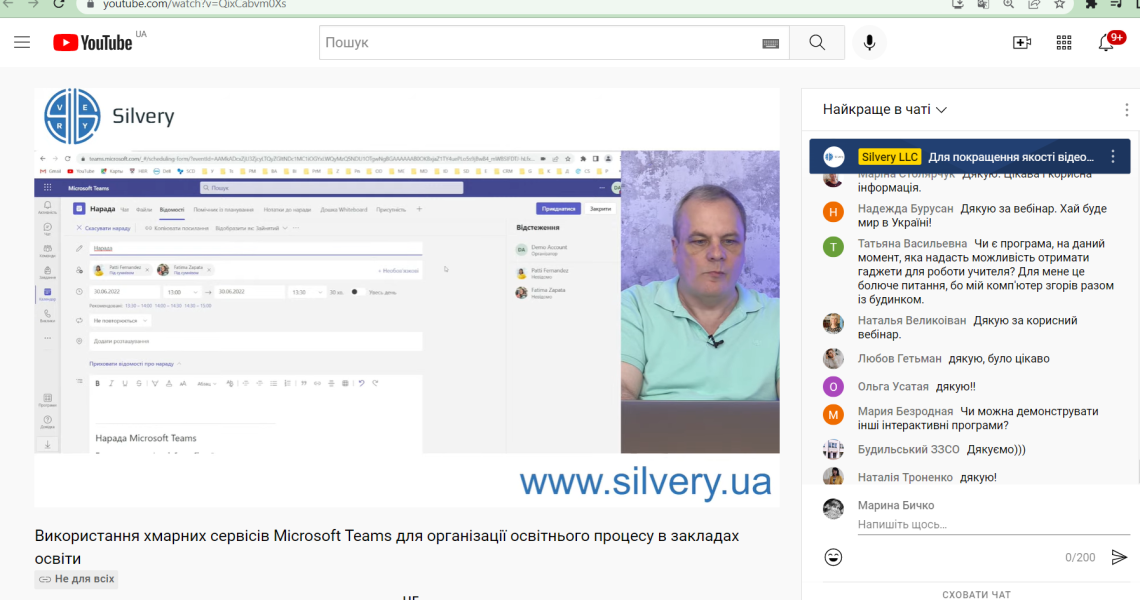1140x600 pixels.
Task: Select author name "Будильський ЗЗСО"
Action: pyautogui.click(x=909, y=449)
